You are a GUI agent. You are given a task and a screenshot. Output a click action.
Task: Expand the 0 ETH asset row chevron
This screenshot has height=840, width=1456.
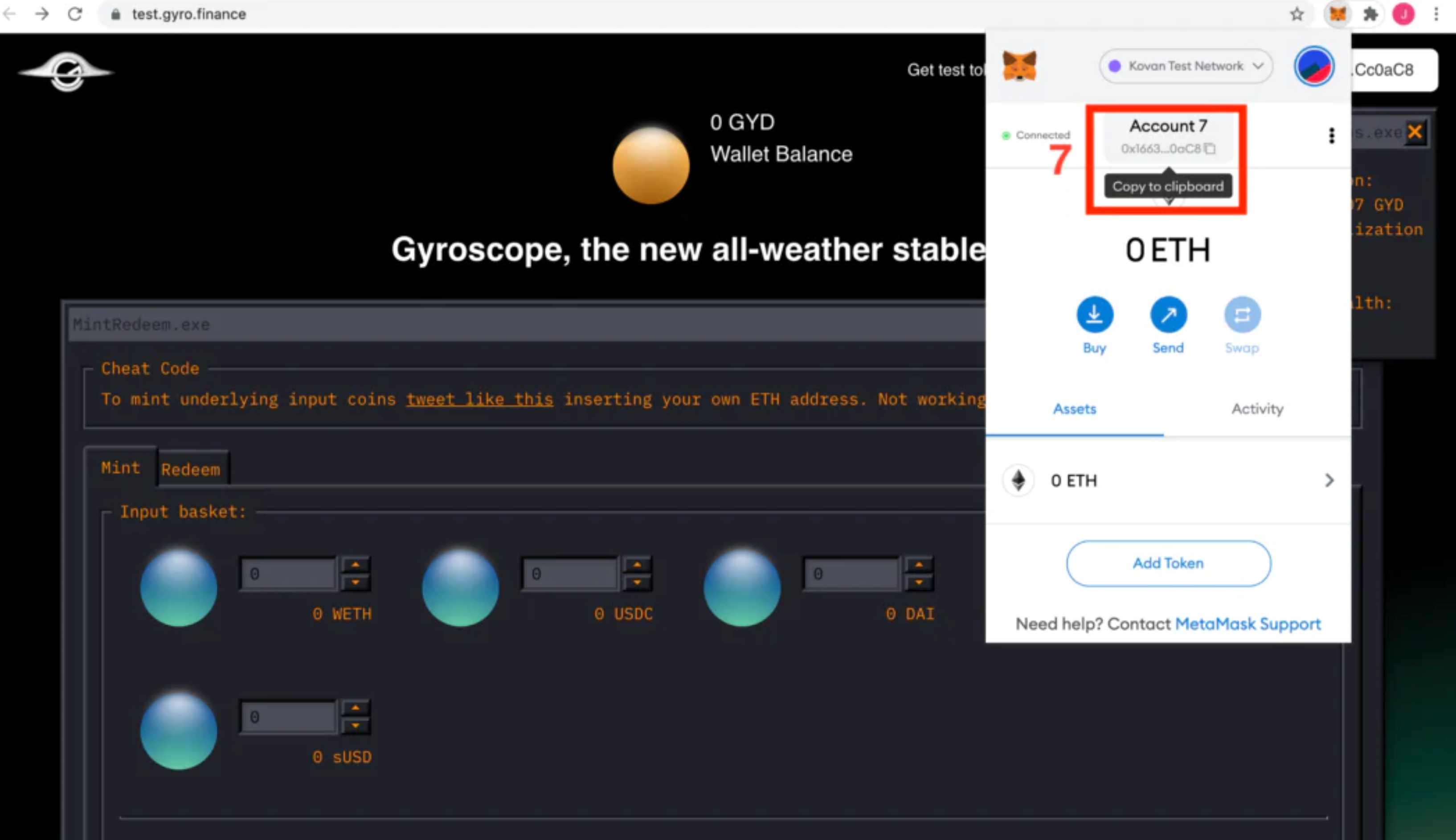1329,480
